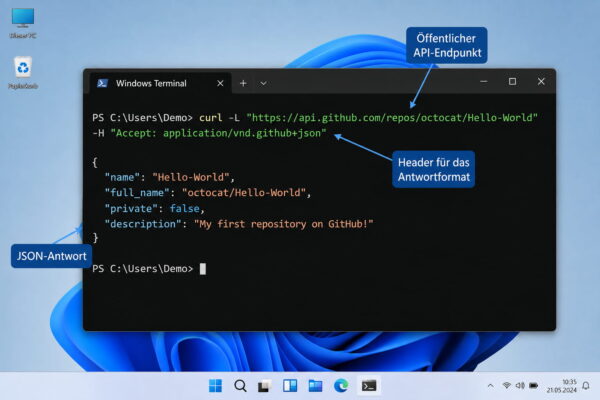Maximize the Windows Terminal window
The height and width of the screenshot is (400, 600).
pos(512,82)
